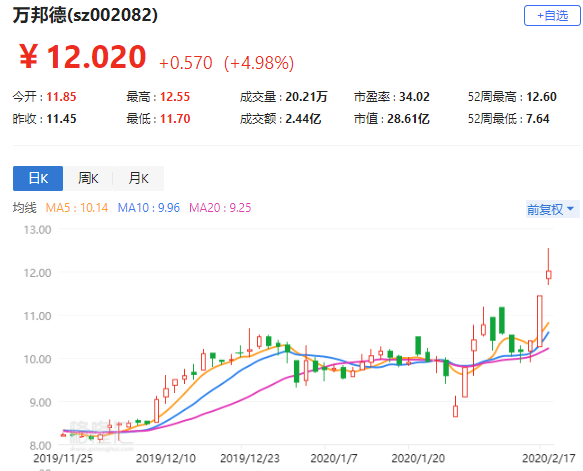Viewport: 583px width, 471px height.
Task: Click the 12.00 price axis label
Action: [x=38, y=273]
